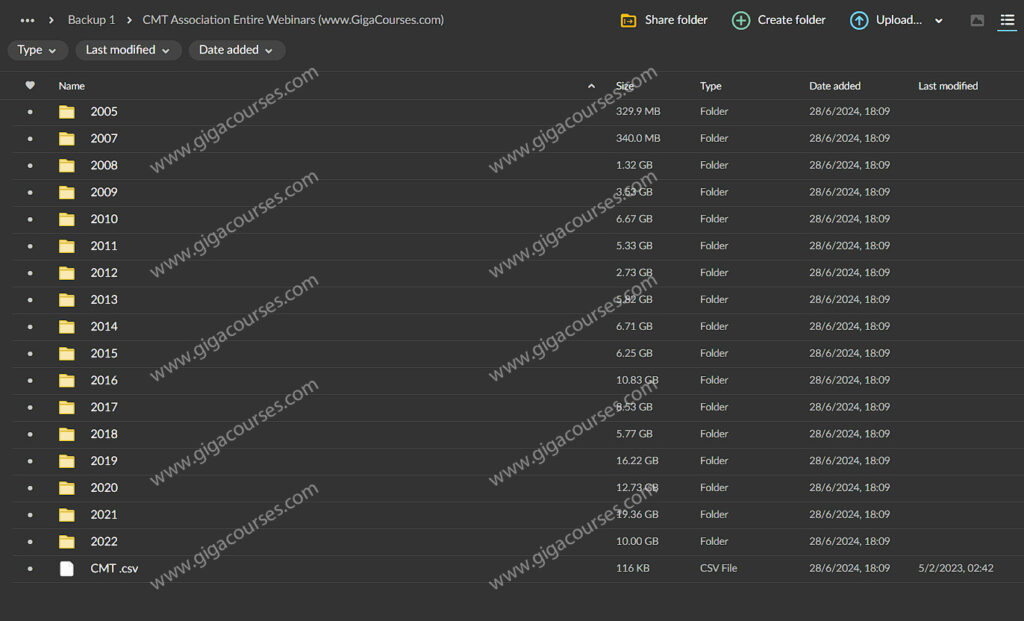Toggle favorite dot for folder 2016
This screenshot has width=1024, height=621.
tap(30, 381)
